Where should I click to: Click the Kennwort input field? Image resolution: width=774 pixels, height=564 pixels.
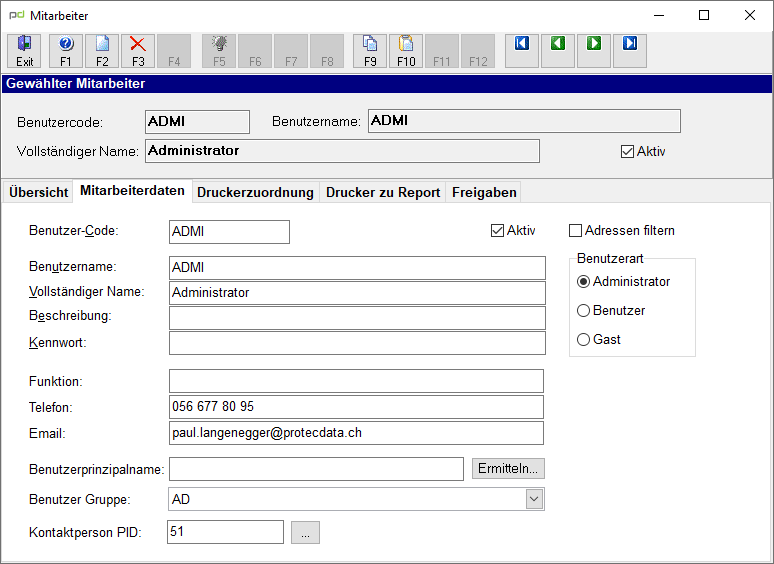click(357, 343)
